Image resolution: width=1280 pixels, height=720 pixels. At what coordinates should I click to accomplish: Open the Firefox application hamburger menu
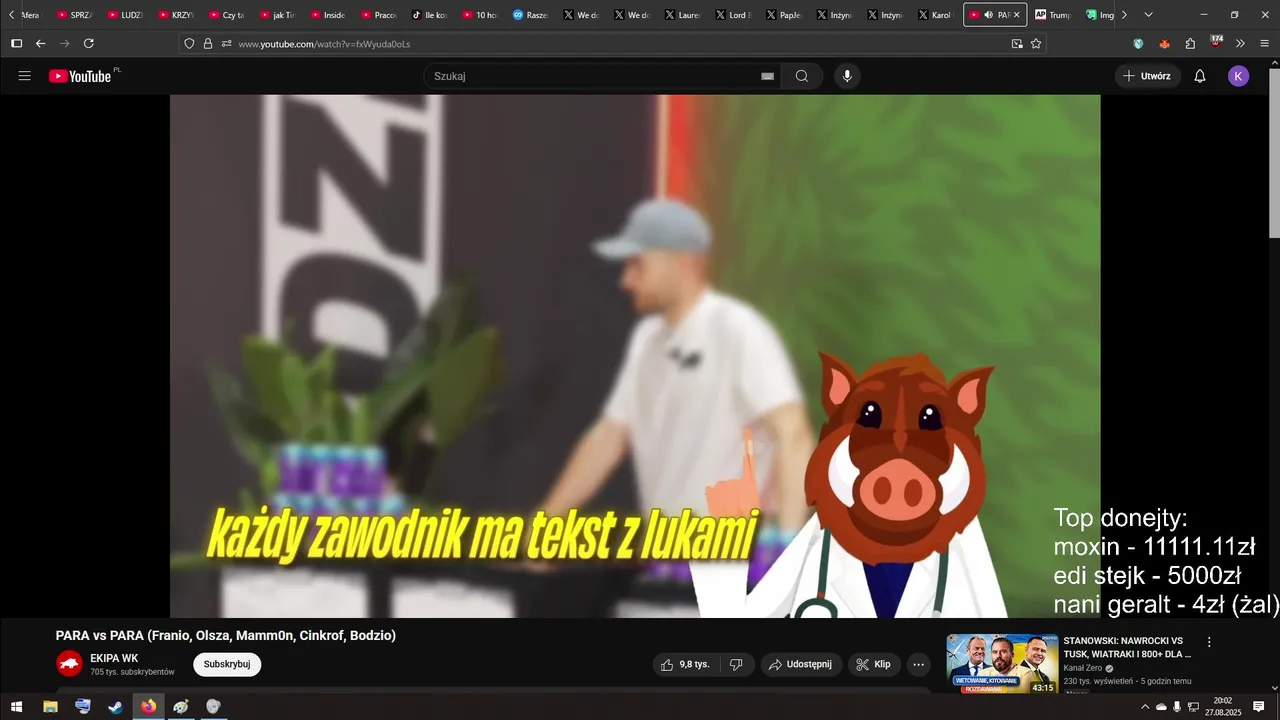[x=1265, y=43]
